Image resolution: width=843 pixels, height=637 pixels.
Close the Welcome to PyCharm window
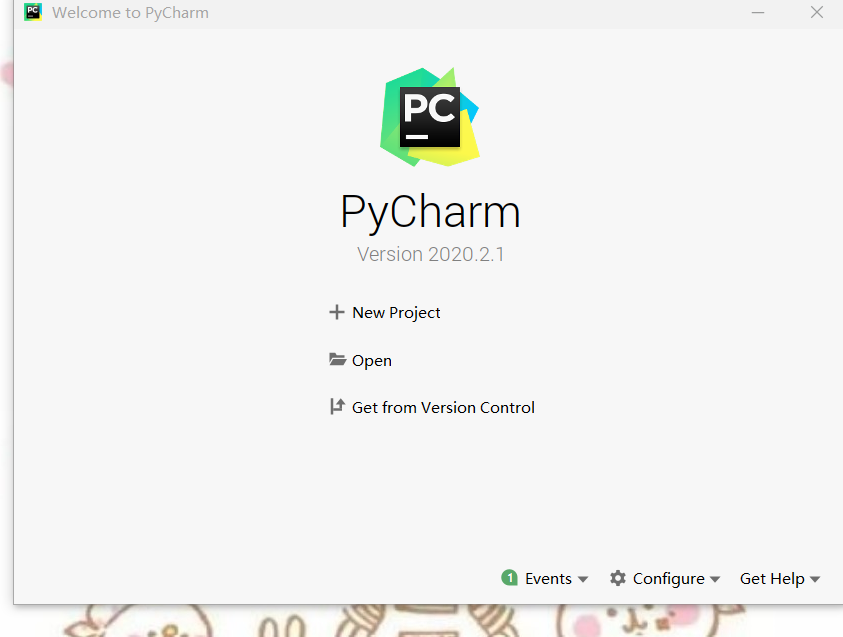click(x=817, y=12)
